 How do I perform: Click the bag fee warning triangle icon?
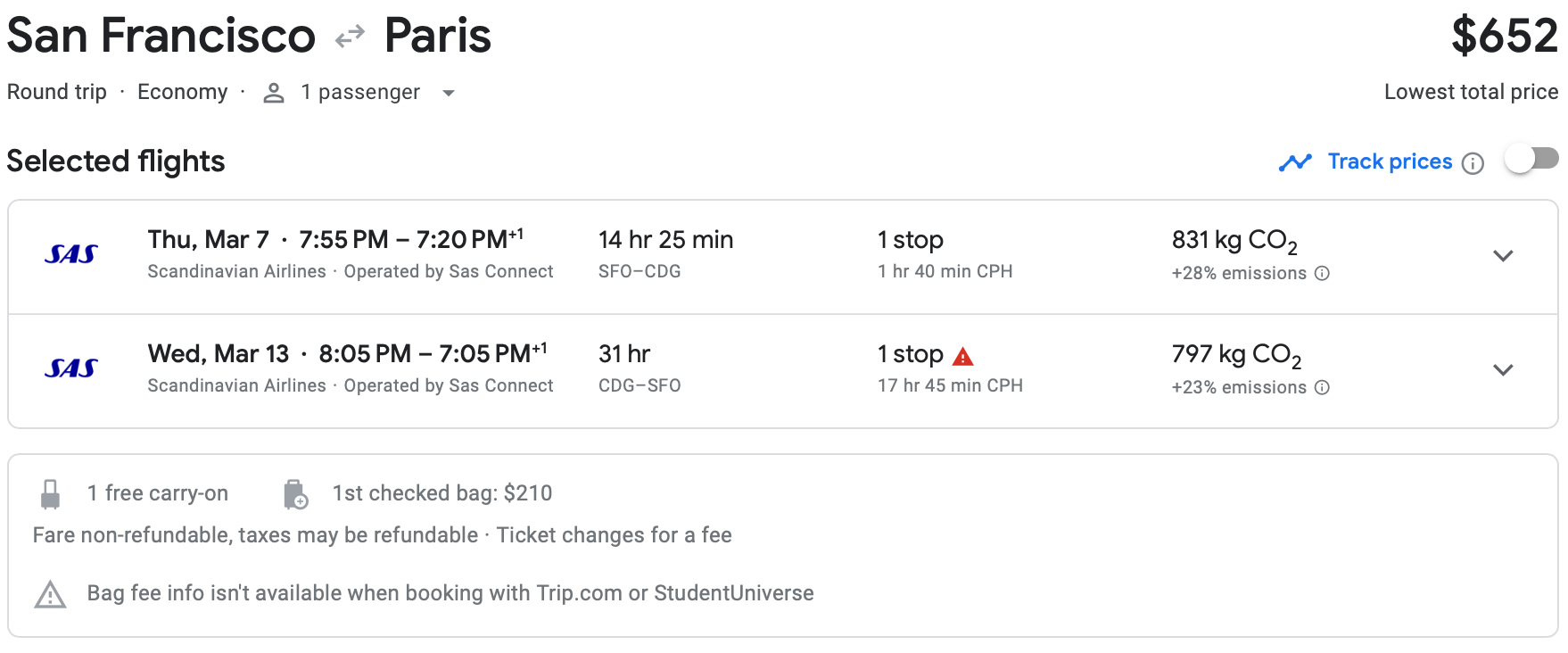(50, 594)
